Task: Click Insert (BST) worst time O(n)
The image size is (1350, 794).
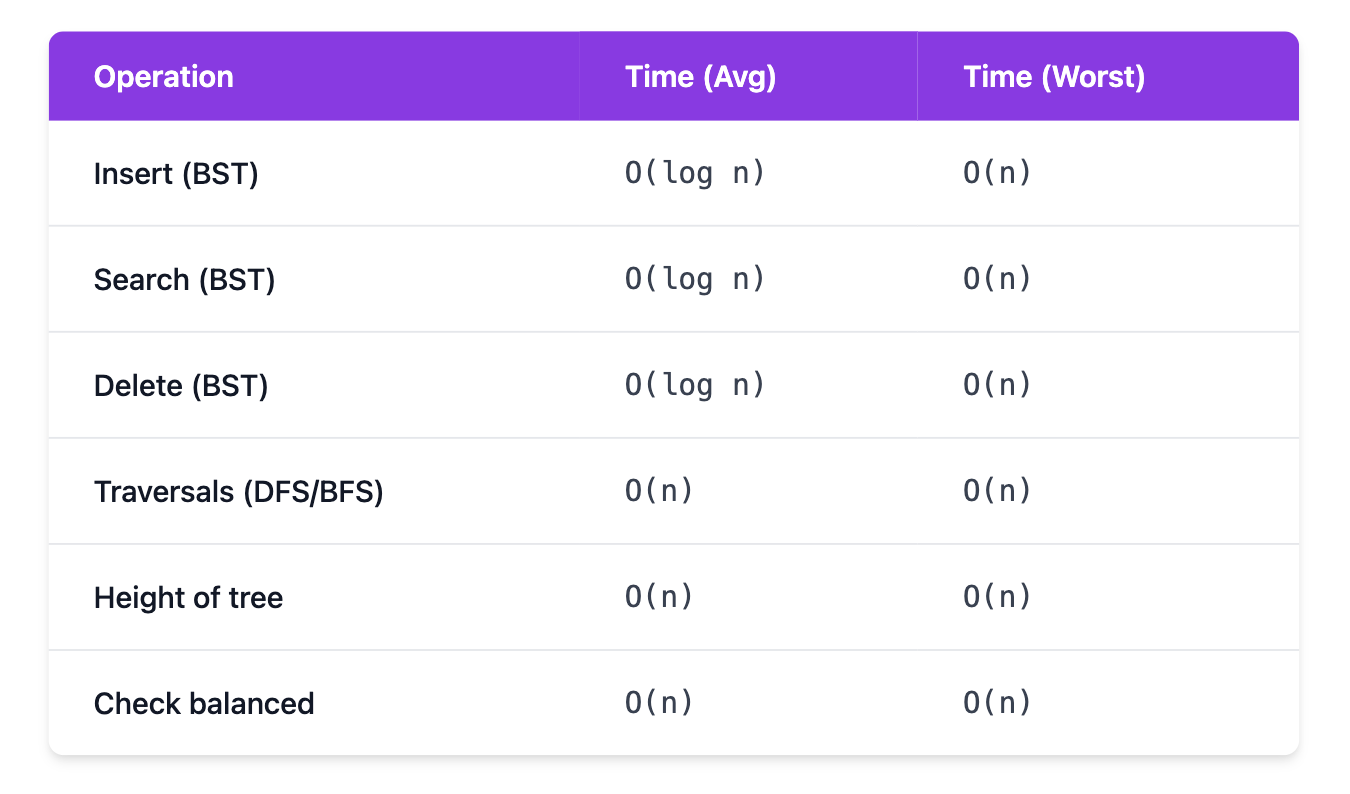Action: 997,174
